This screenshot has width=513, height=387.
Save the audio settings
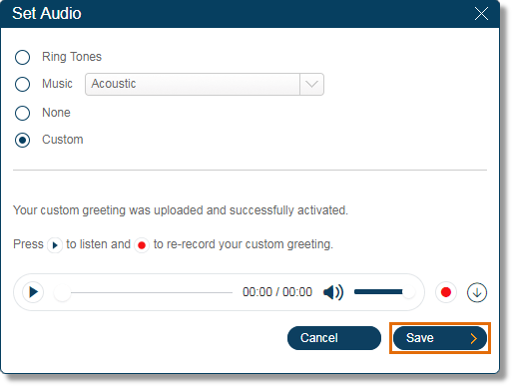point(440,338)
